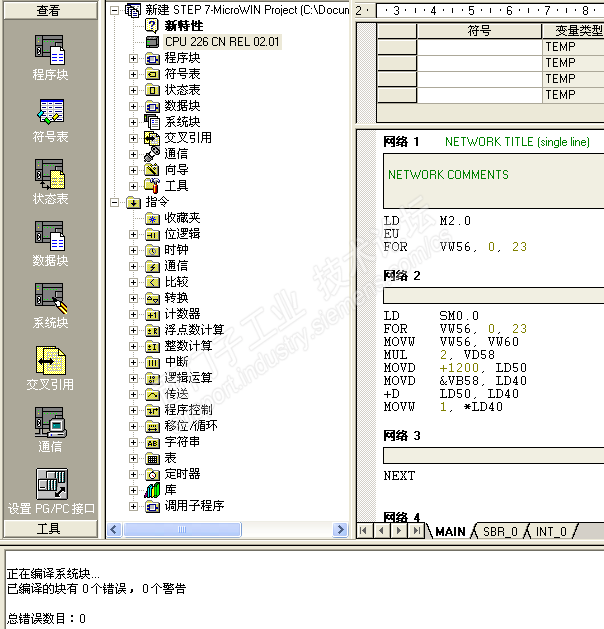Click the 计数器 instruction folder icon
The width and height of the screenshot is (604, 629).
(x=152, y=314)
